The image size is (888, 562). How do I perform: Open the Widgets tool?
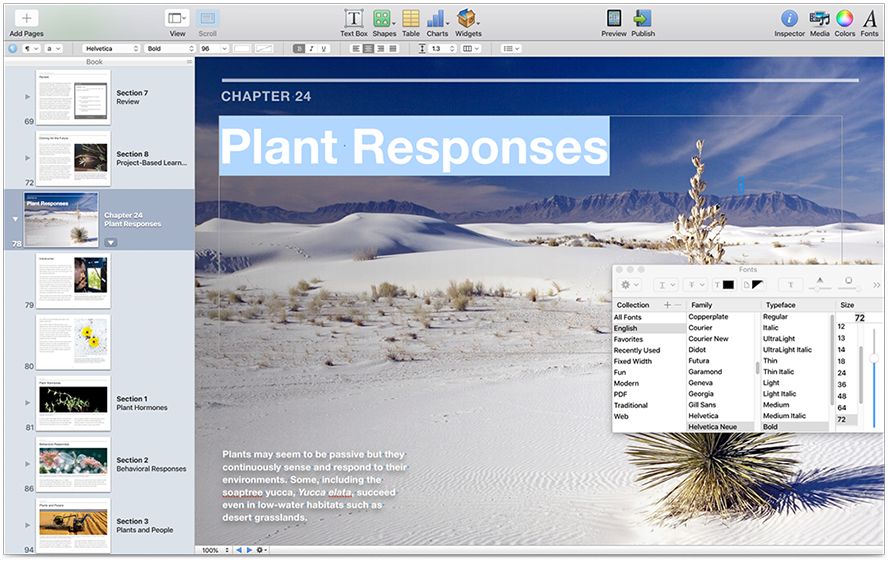tap(467, 19)
